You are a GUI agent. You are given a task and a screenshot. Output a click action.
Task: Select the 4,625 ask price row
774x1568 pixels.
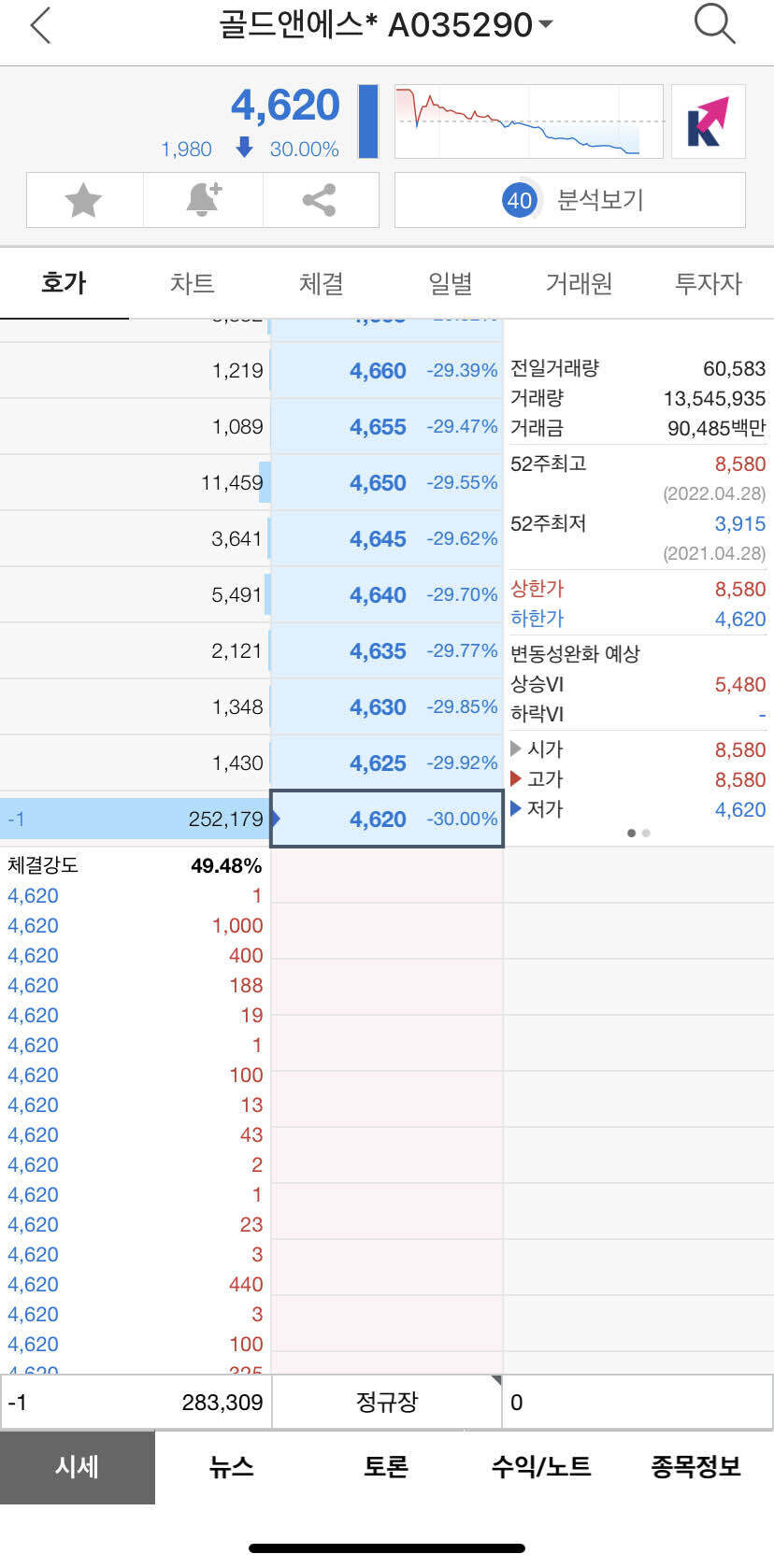point(386,763)
